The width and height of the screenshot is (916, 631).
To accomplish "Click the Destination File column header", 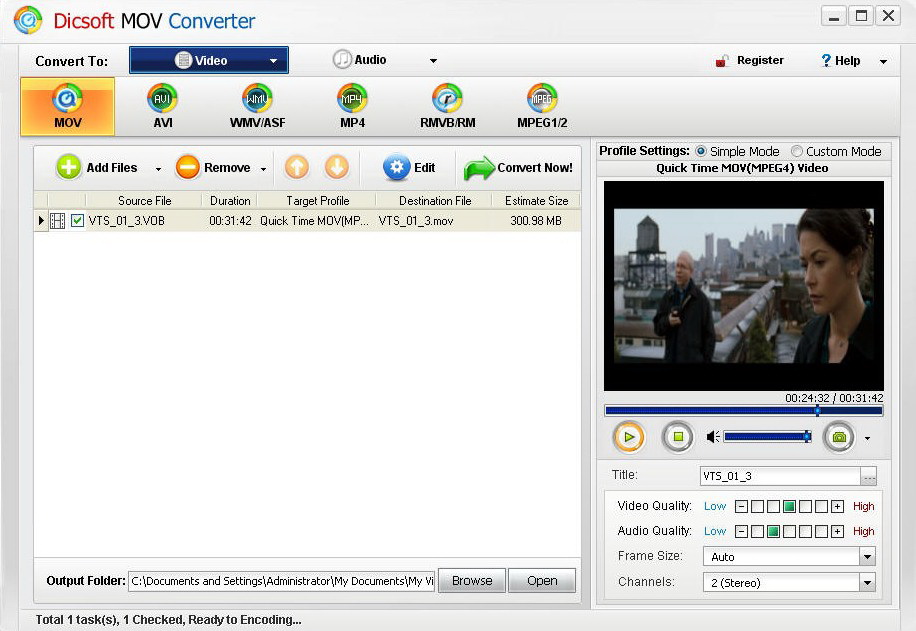I will pyautogui.click(x=435, y=200).
